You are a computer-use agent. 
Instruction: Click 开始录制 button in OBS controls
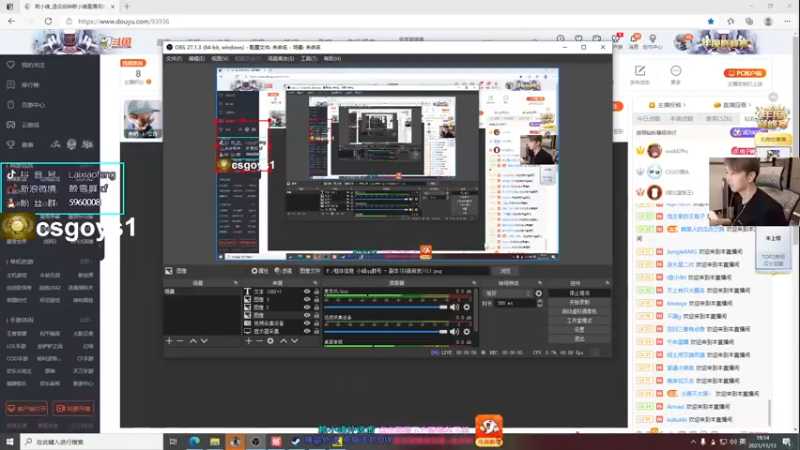coord(579,302)
